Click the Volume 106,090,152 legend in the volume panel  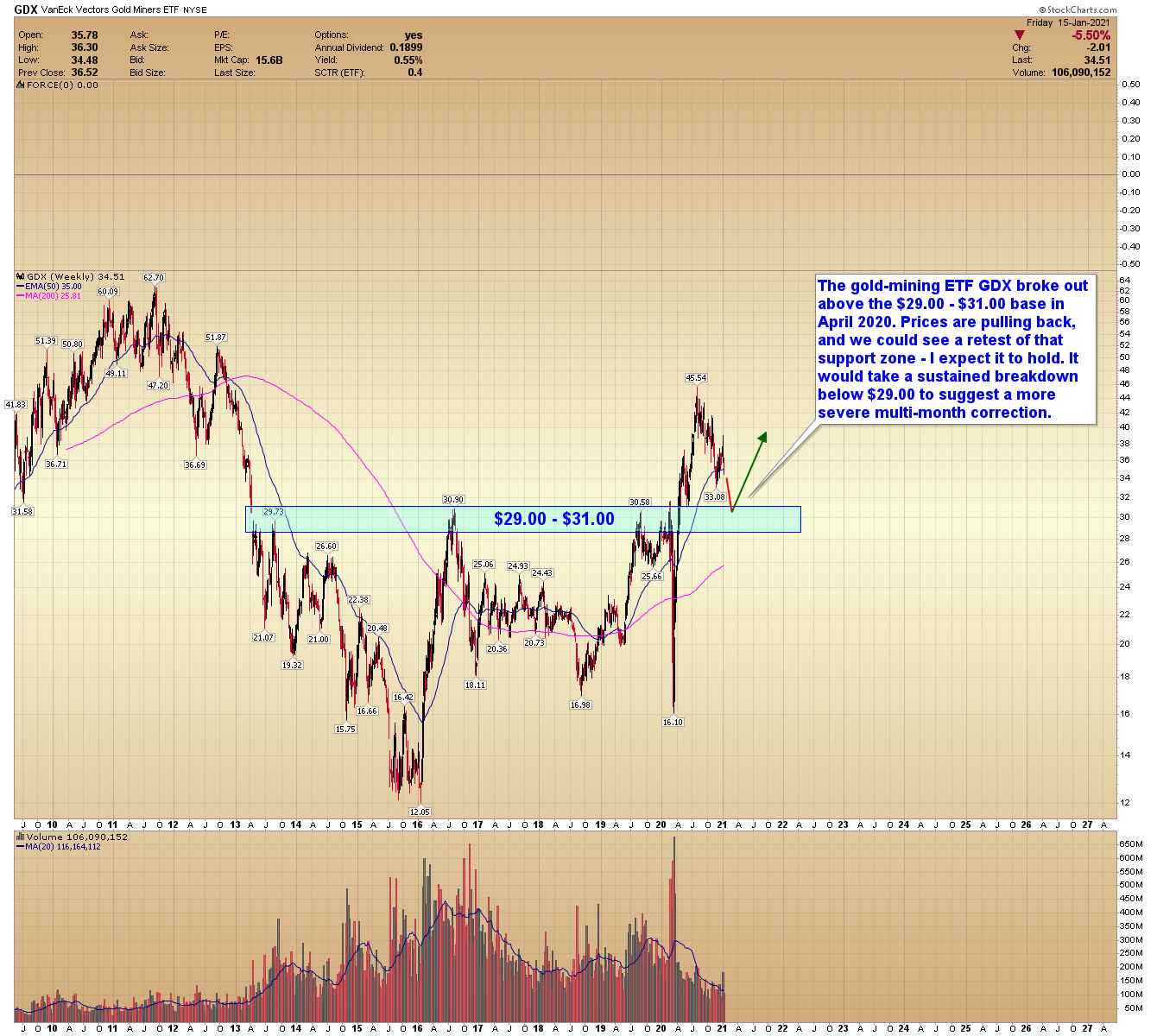[78, 837]
